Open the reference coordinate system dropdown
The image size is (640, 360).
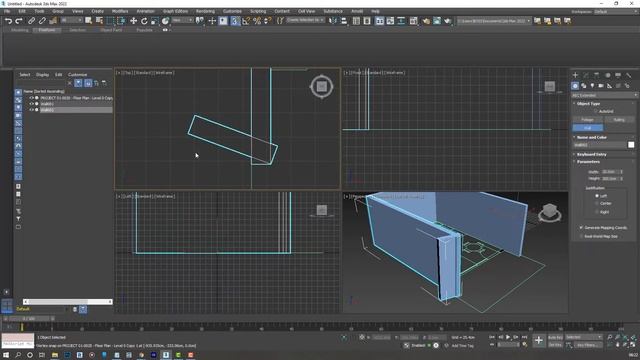click(182, 20)
